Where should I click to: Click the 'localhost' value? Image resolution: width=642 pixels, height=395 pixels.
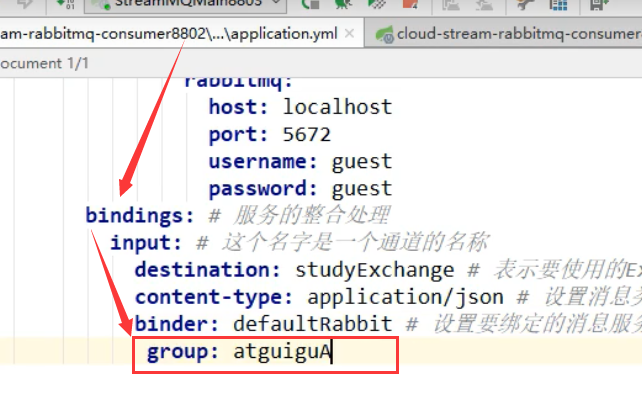(337, 107)
